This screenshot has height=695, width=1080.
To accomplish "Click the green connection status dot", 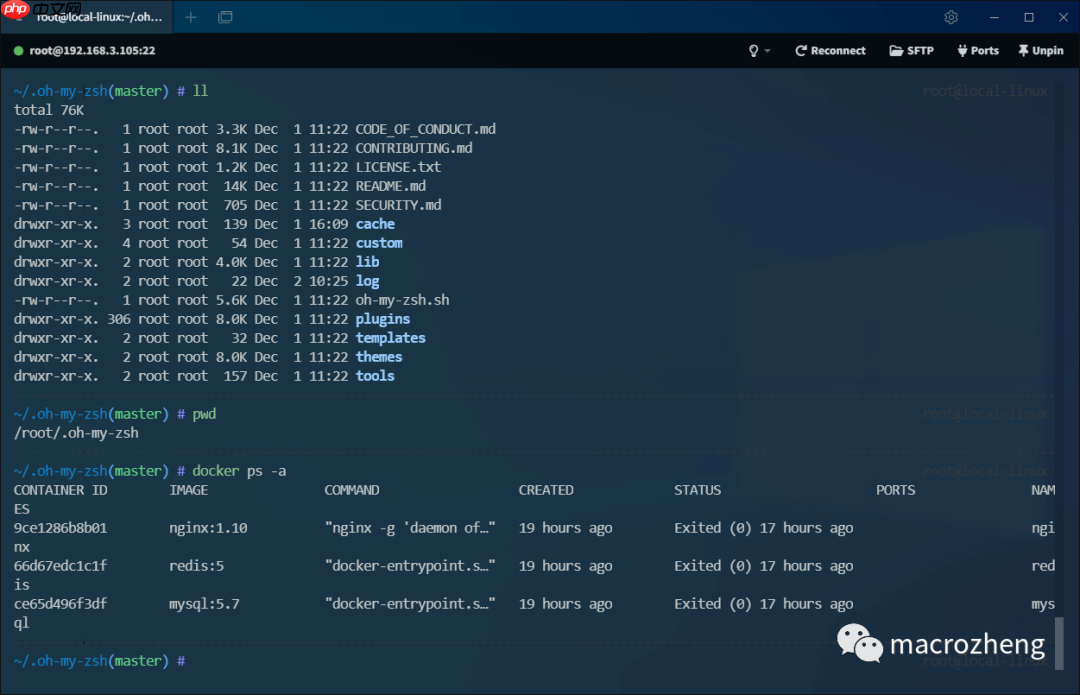I will click(18, 50).
